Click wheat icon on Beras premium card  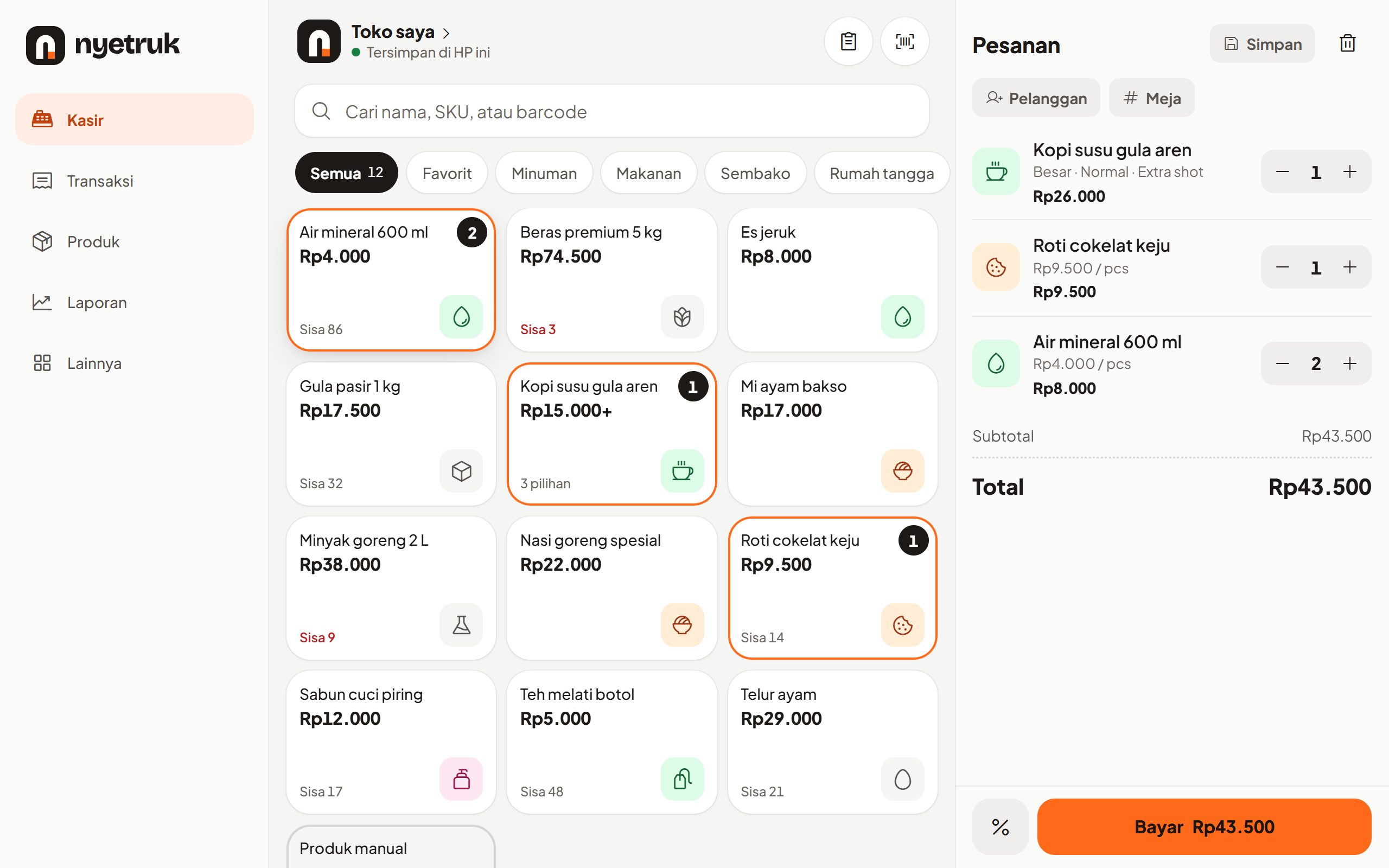pyautogui.click(x=682, y=317)
